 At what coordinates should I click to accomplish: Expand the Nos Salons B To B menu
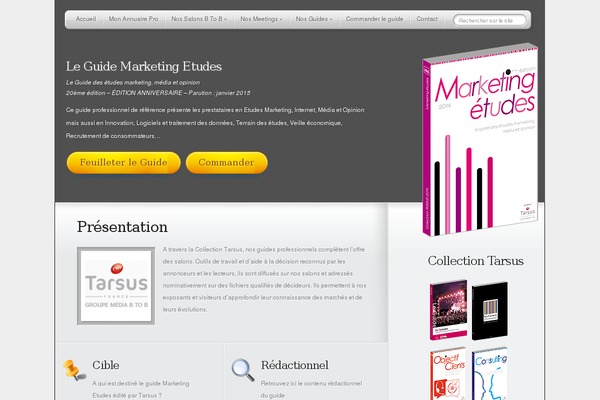point(199,19)
